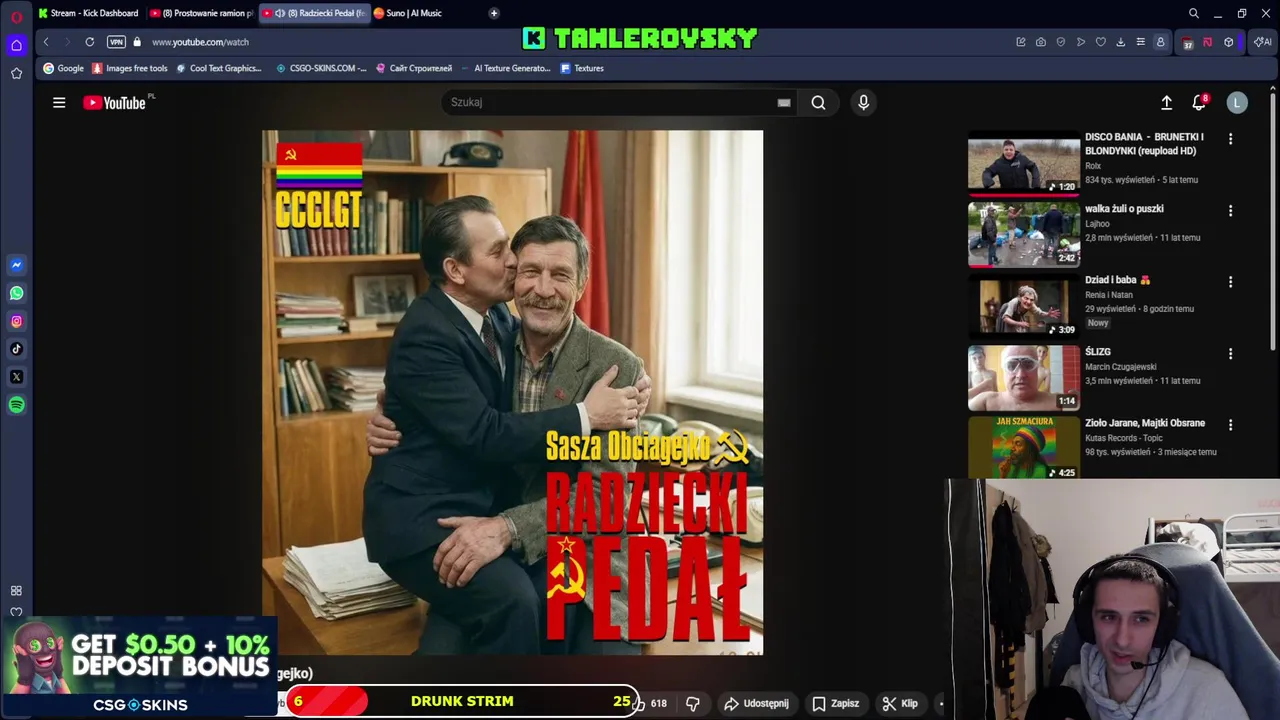Image resolution: width=1280 pixels, height=720 pixels.
Task: Open Cool Text Graphics bookmark
Action: click(218, 68)
